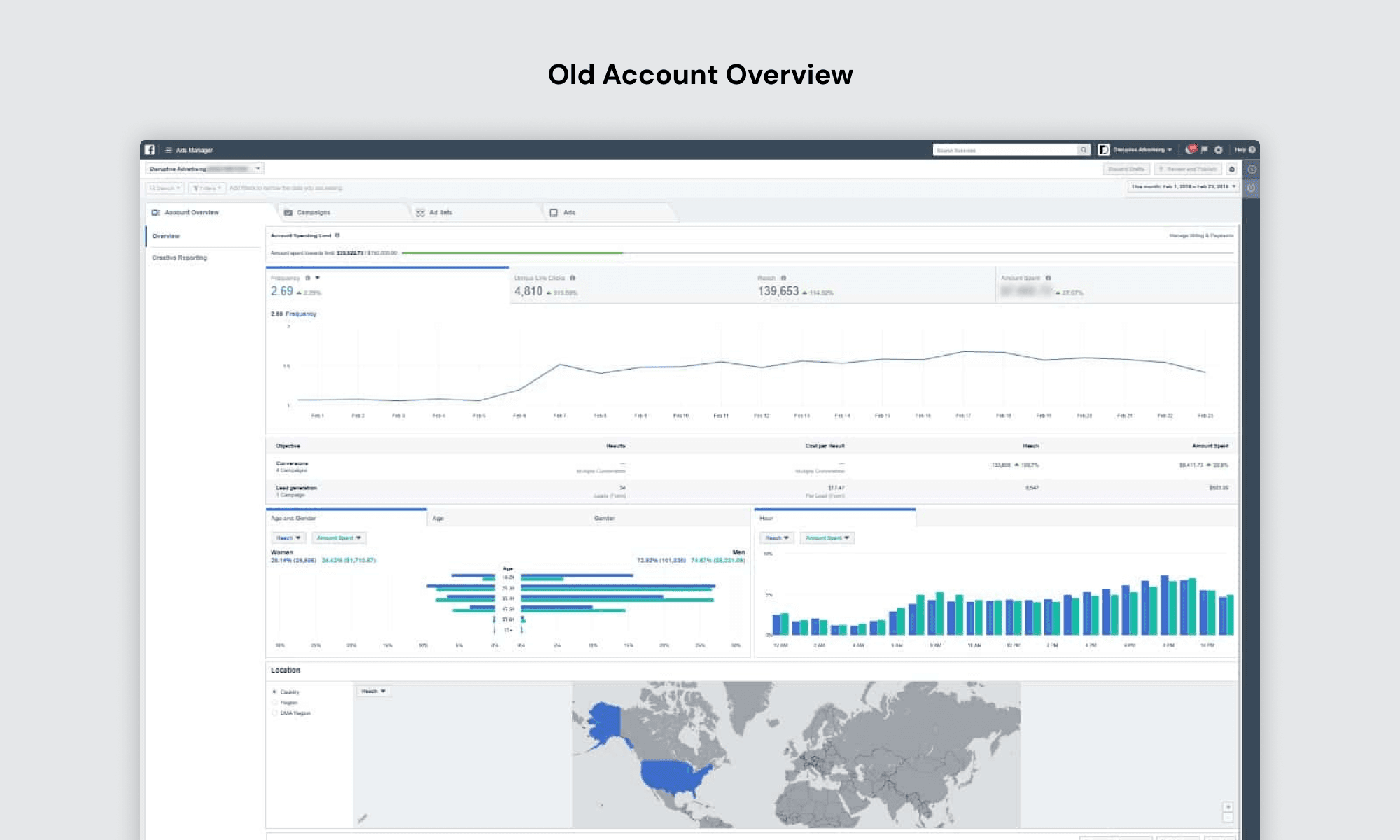This screenshot has height=840, width=1400.
Task: Switch to the Campaigns tab
Action: click(x=313, y=212)
